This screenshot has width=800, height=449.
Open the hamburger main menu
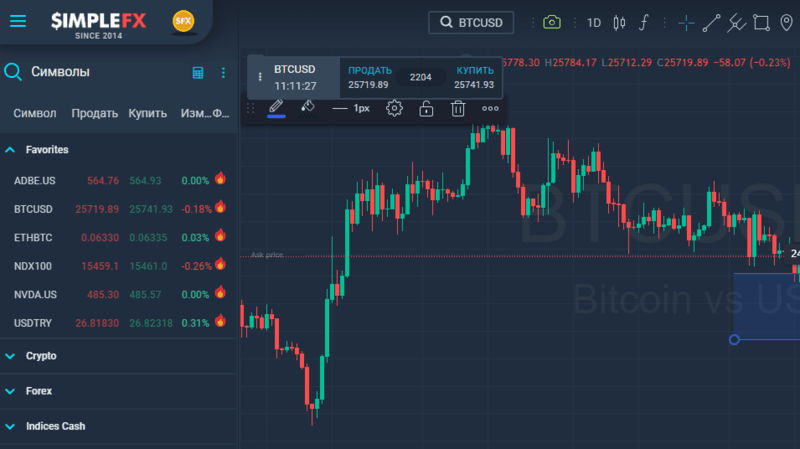click(18, 21)
